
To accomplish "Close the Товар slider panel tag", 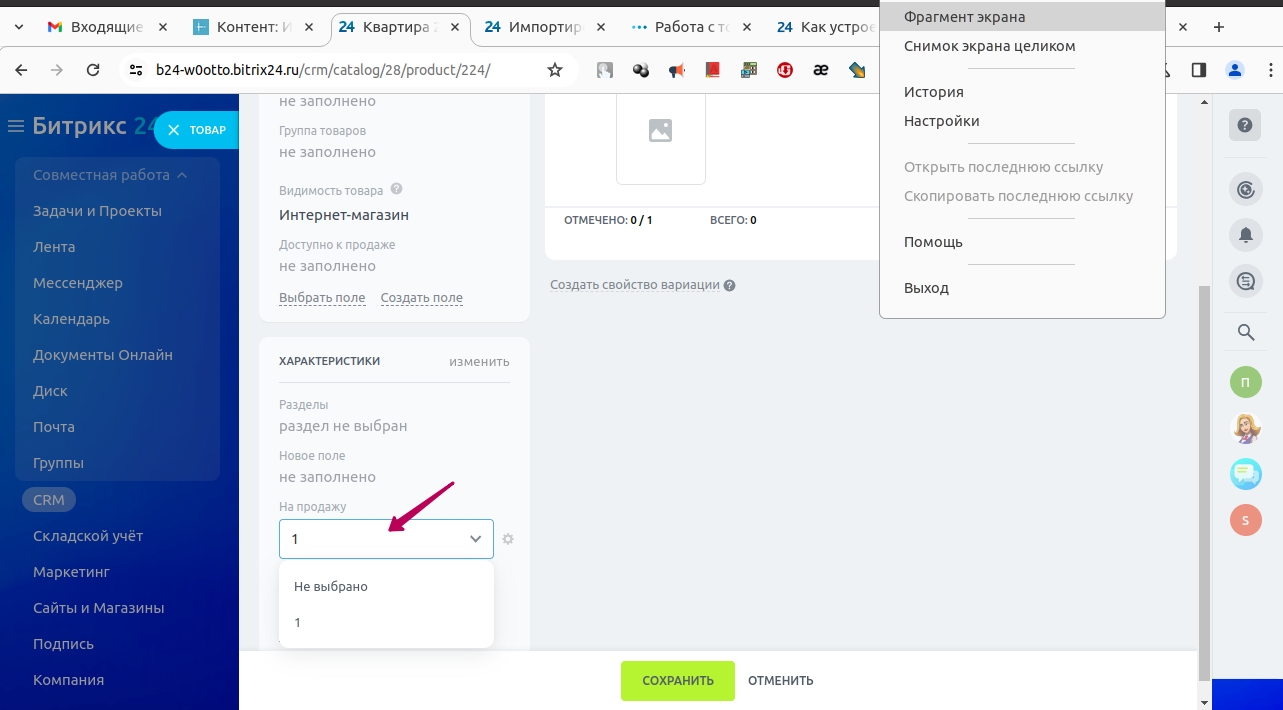I will coord(173,130).
